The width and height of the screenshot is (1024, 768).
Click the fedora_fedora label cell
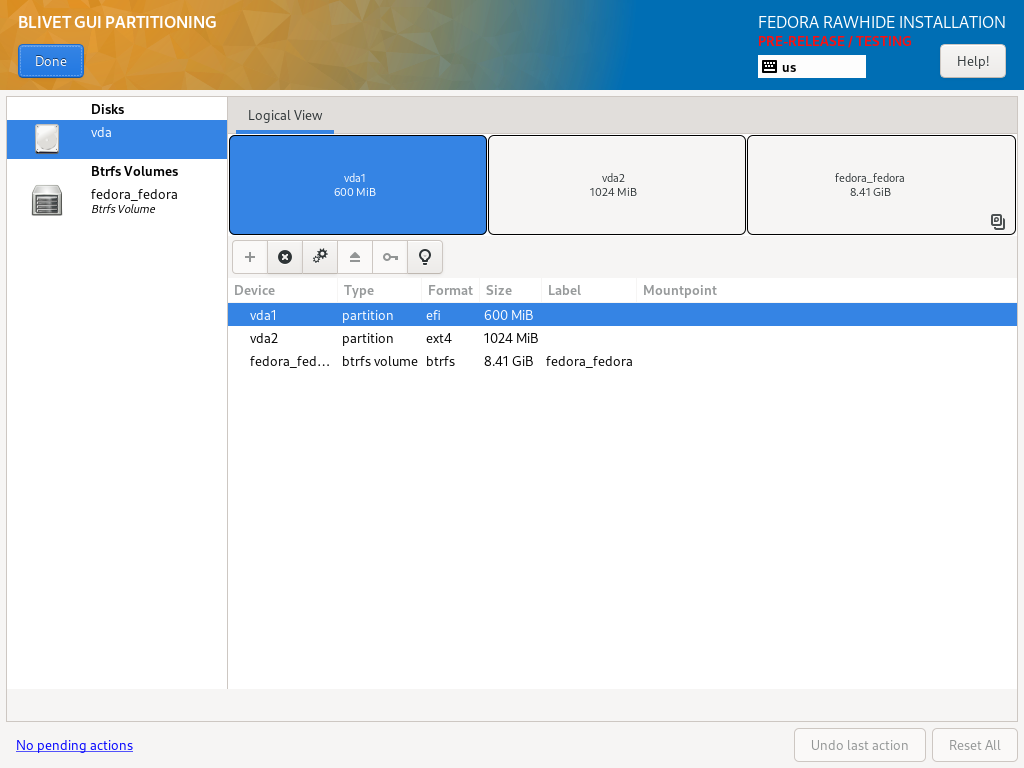pyautogui.click(x=589, y=361)
